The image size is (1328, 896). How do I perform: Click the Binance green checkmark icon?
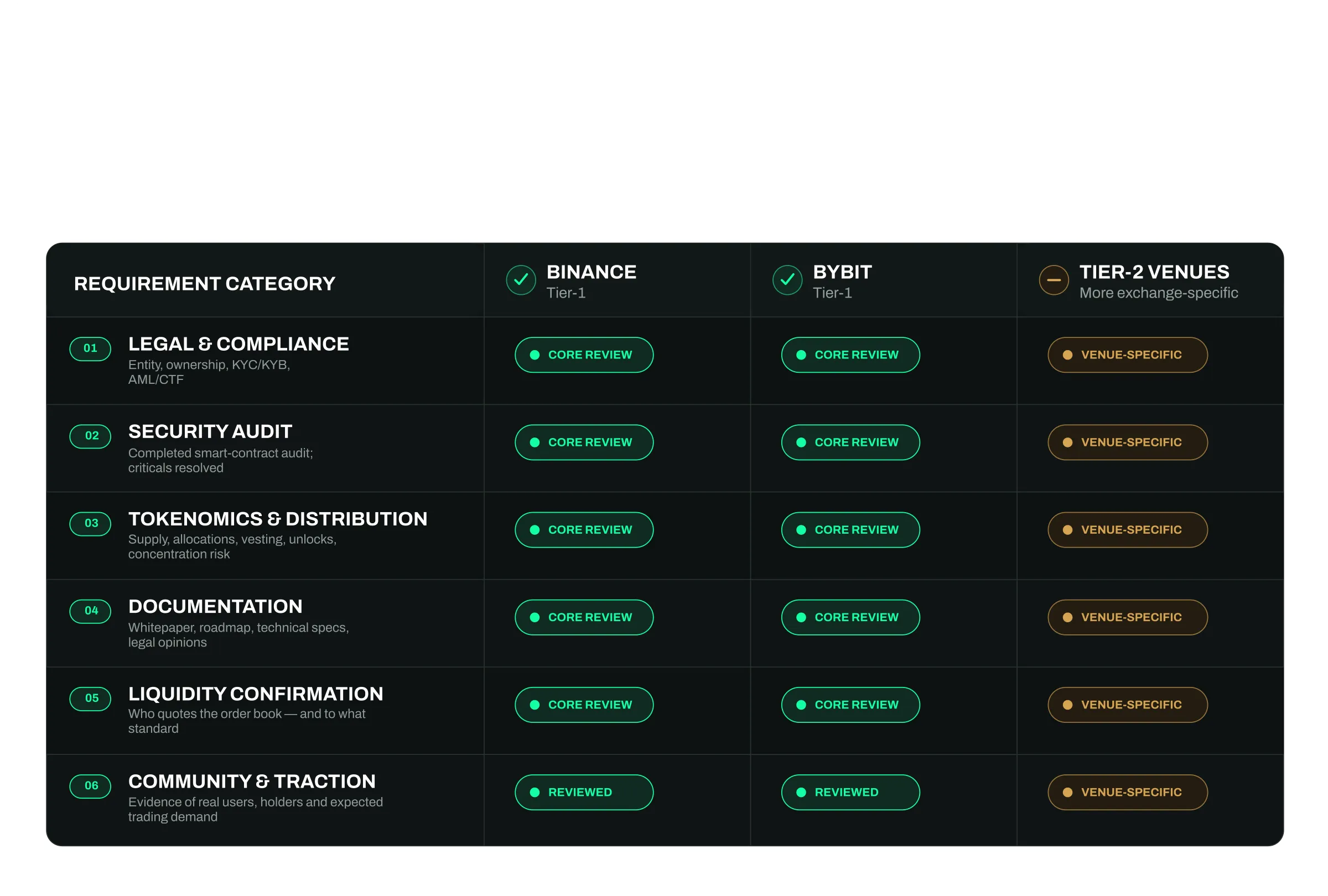[x=521, y=280]
